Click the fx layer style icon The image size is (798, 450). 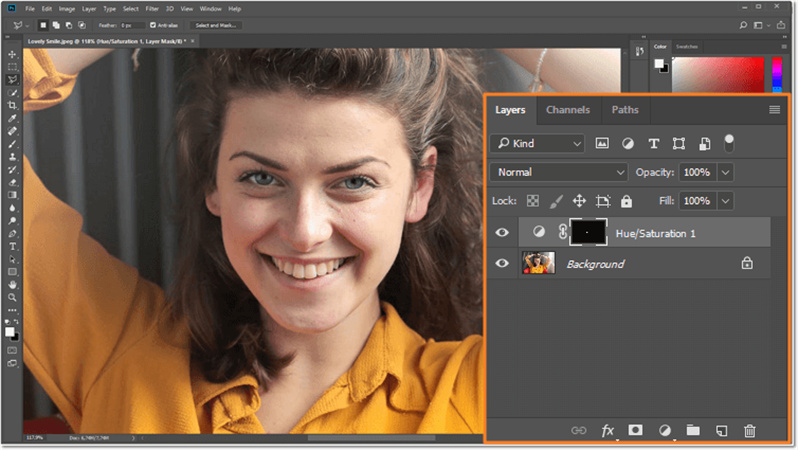tap(607, 430)
